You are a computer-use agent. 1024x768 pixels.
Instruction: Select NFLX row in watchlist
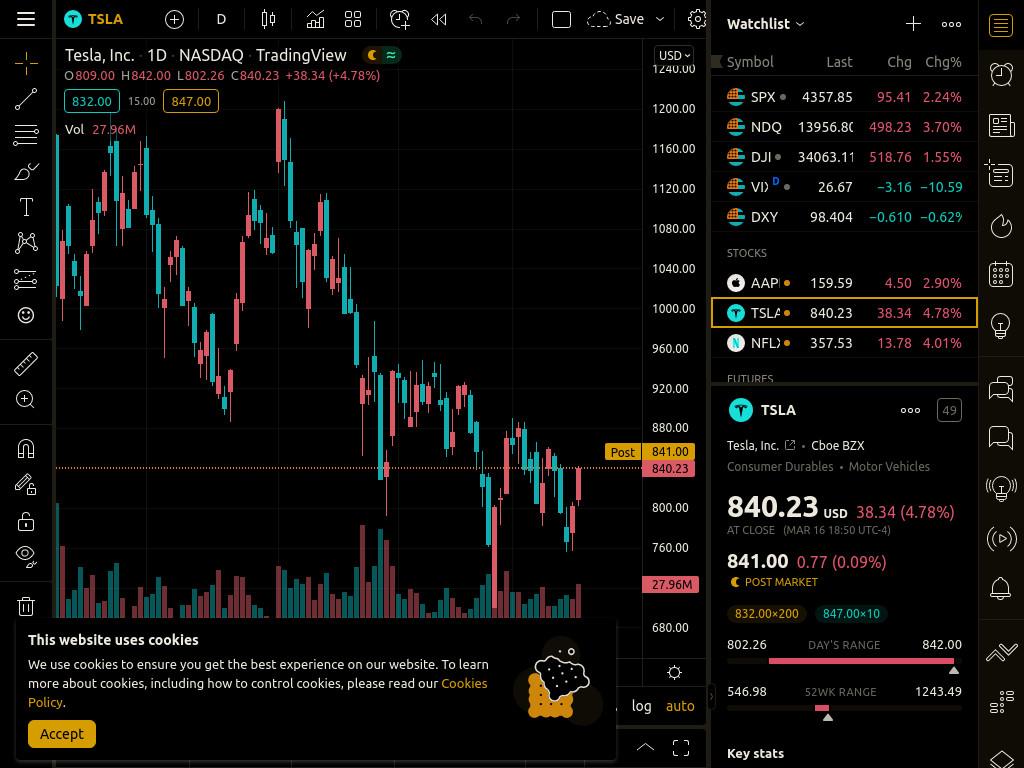pyautogui.click(x=844, y=344)
